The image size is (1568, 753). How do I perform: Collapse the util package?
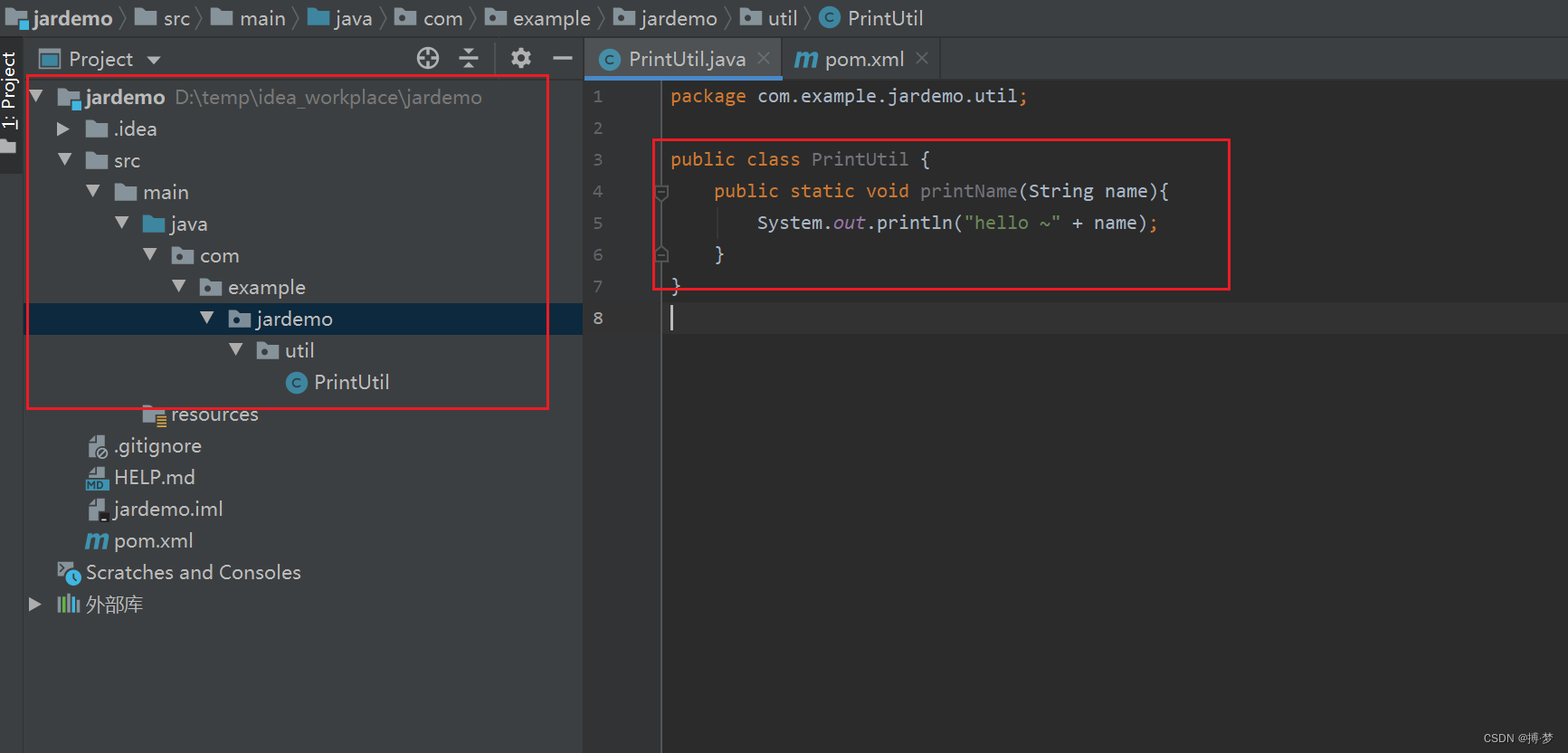pyautogui.click(x=236, y=349)
